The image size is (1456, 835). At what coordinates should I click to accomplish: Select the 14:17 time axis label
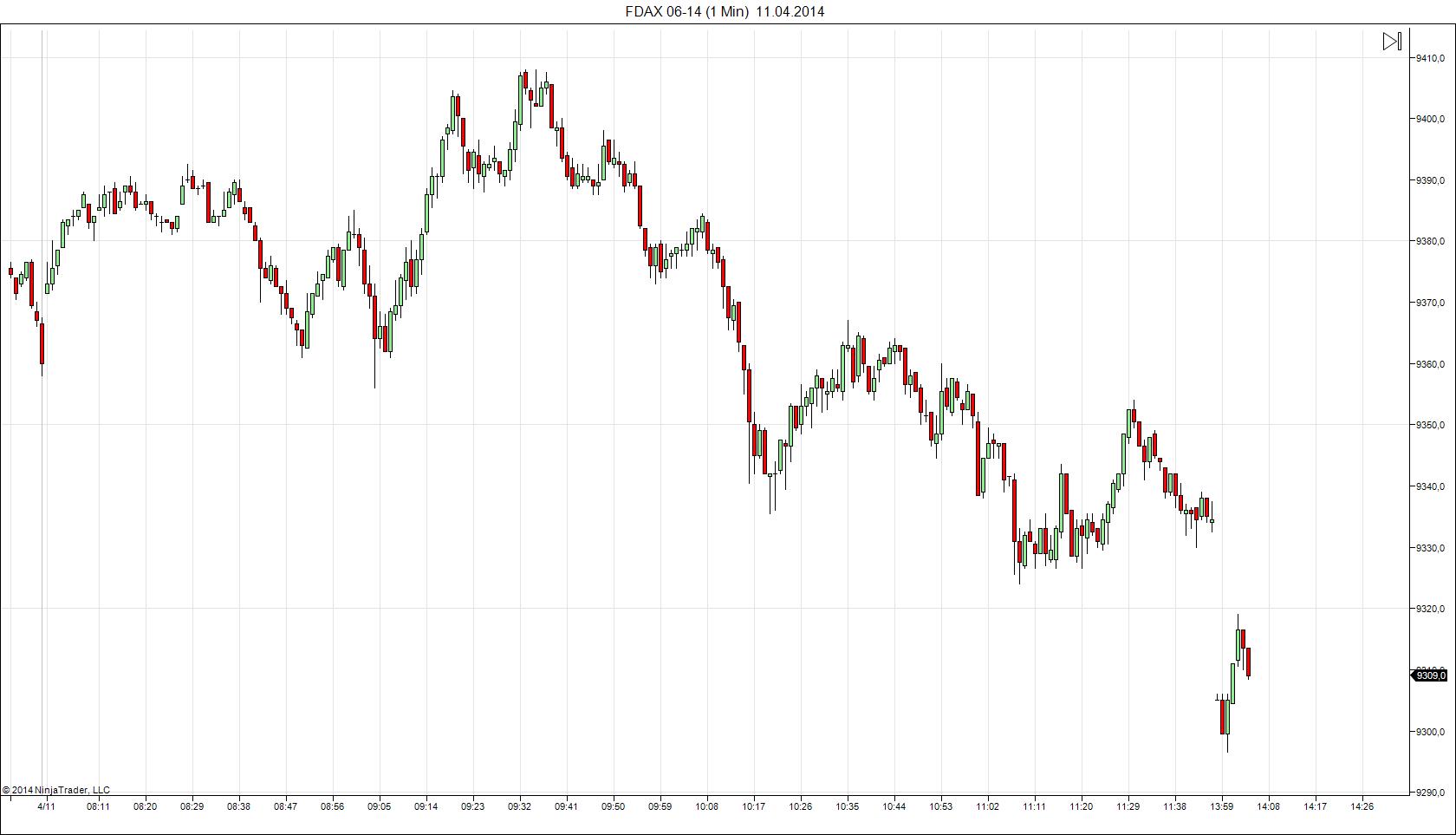click(1316, 806)
